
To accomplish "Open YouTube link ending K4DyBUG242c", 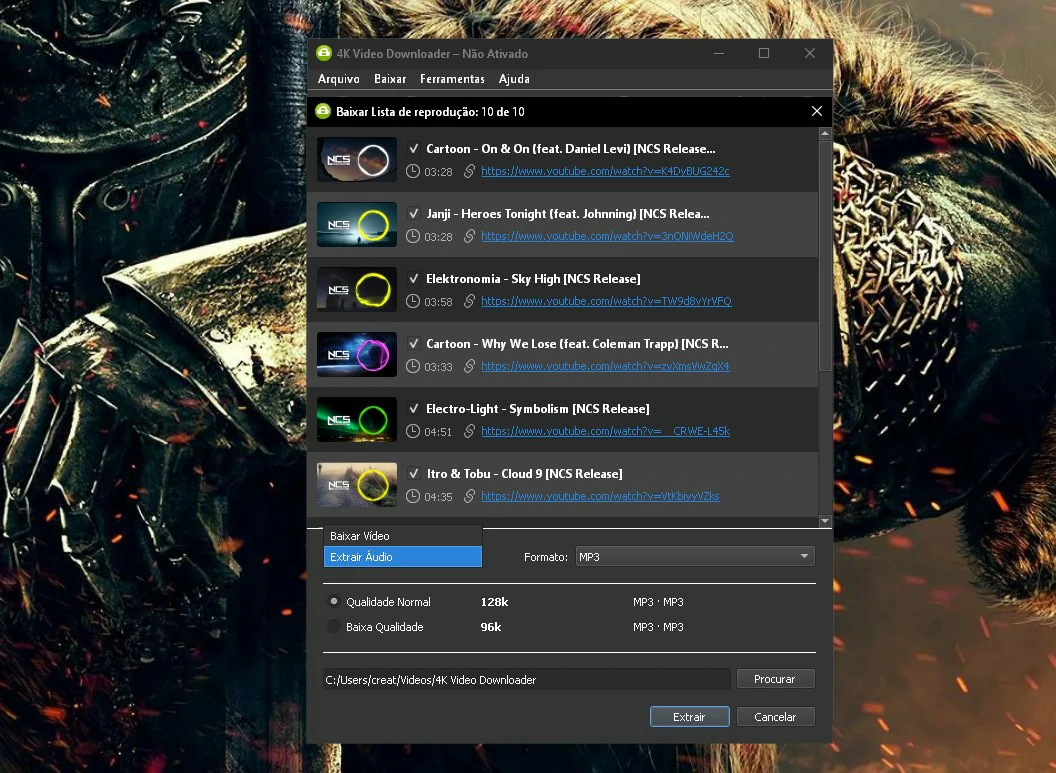I will click(x=605, y=171).
